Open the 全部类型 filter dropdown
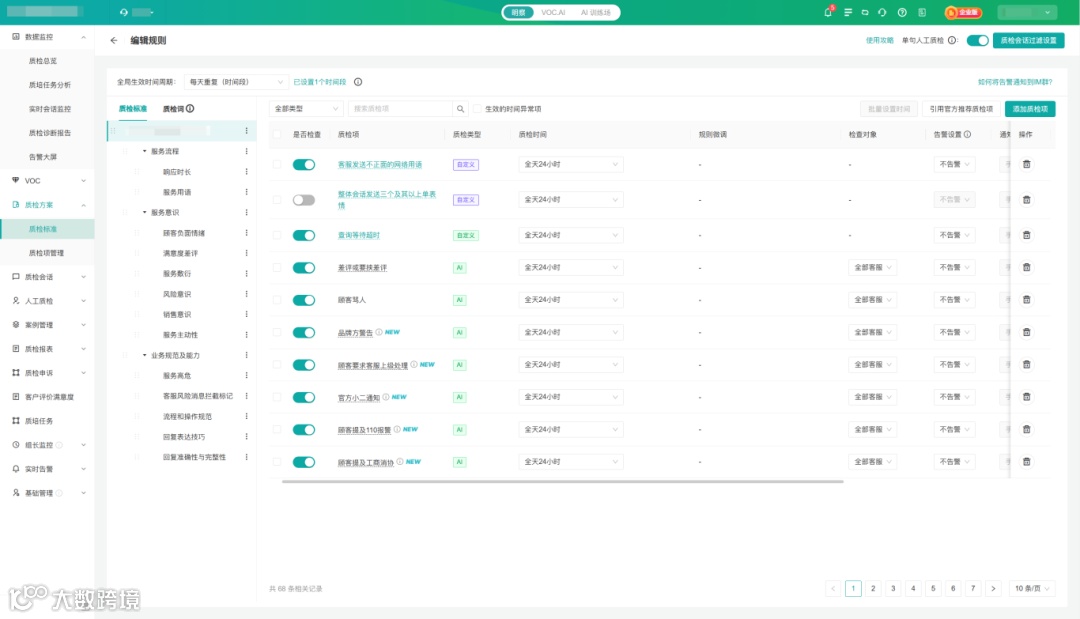 tap(306, 109)
